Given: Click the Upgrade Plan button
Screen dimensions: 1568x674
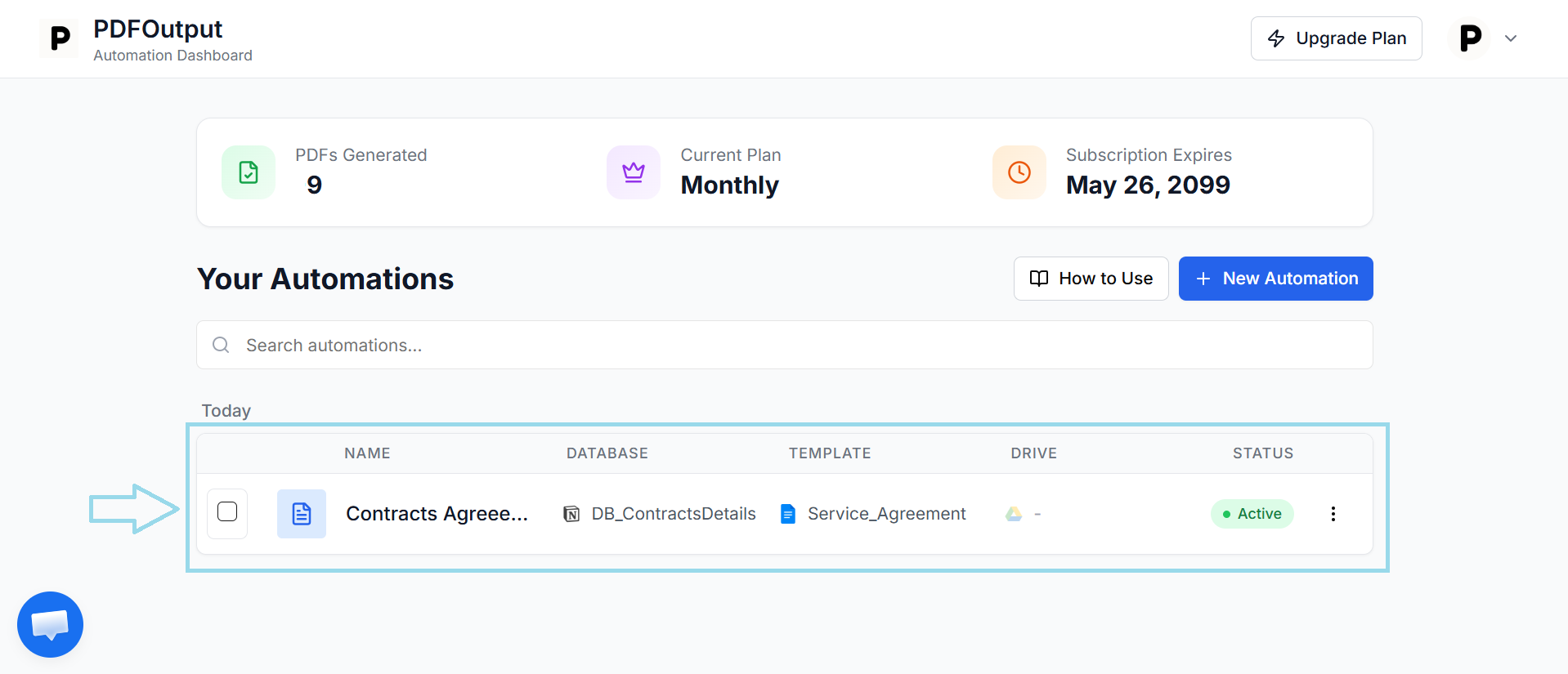Looking at the screenshot, I should pyautogui.click(x=1336, y=38).
